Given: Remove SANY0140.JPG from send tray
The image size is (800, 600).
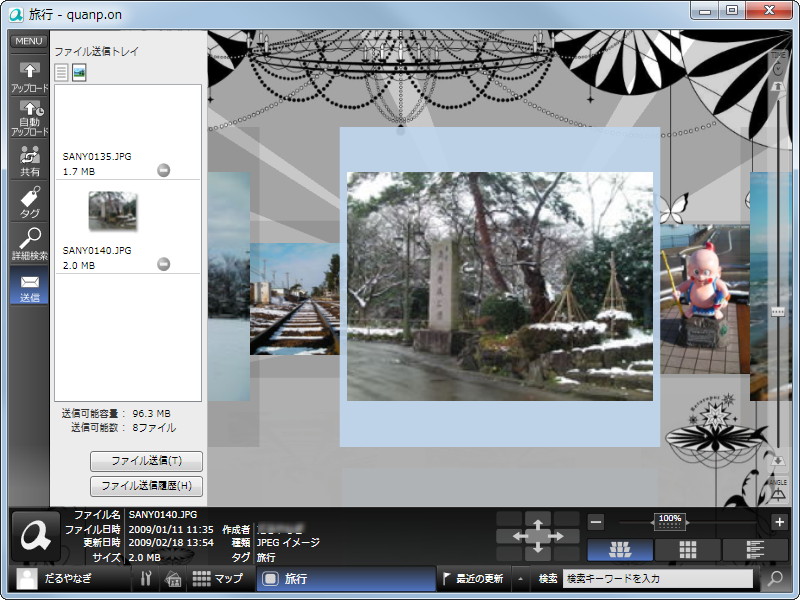Looking at the screenshot, I should pos(163,264).
